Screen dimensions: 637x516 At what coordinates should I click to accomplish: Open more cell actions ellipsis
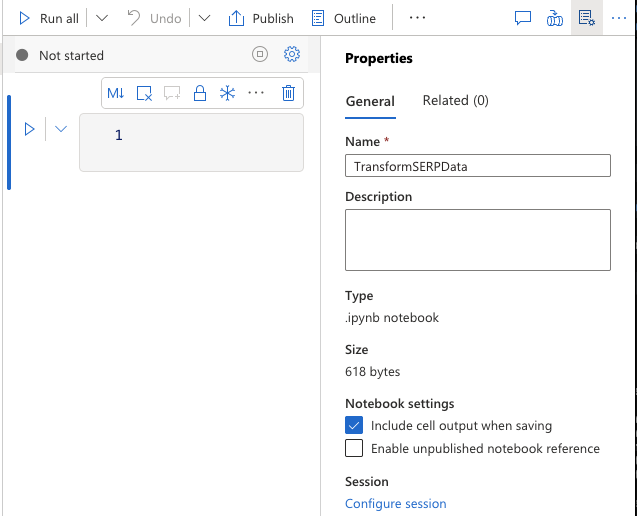(x=256, y=93)
